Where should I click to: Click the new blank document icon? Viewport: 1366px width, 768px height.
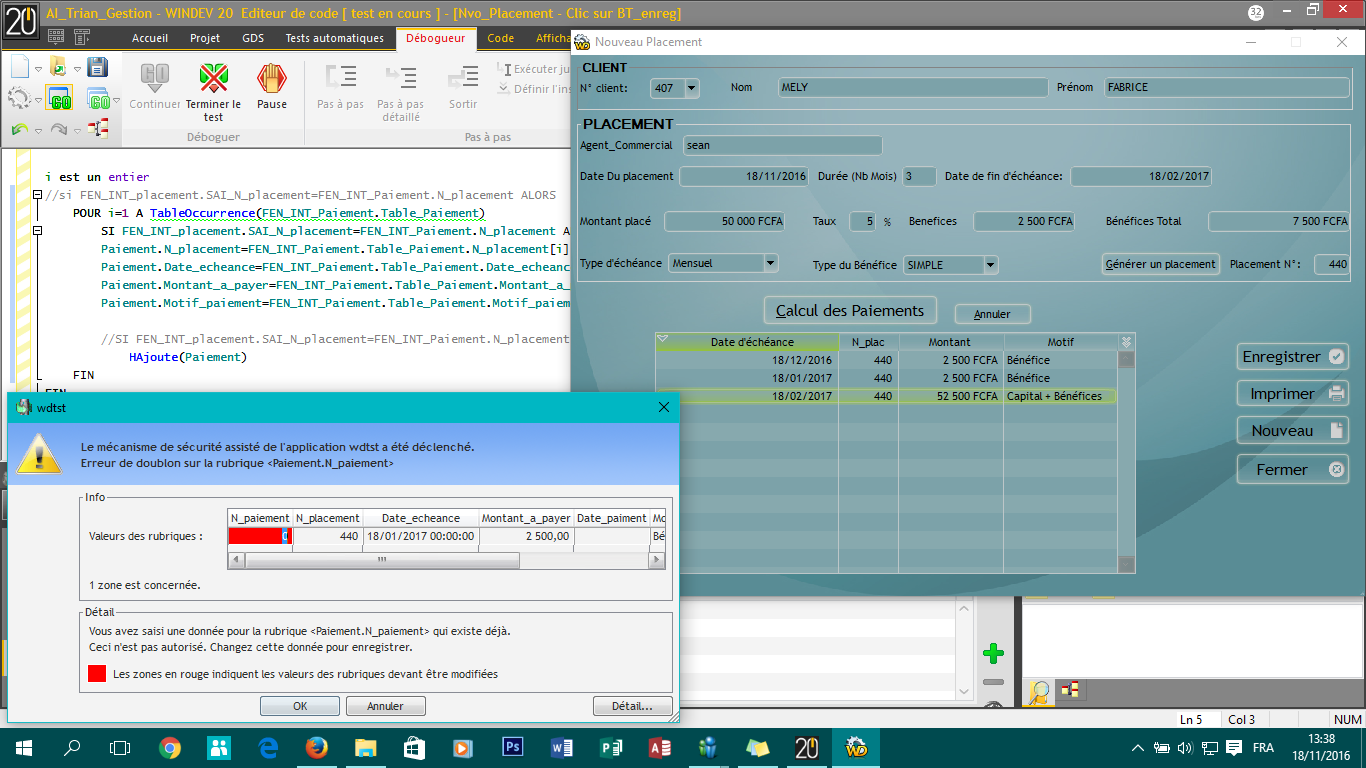(x=20, y=67)
